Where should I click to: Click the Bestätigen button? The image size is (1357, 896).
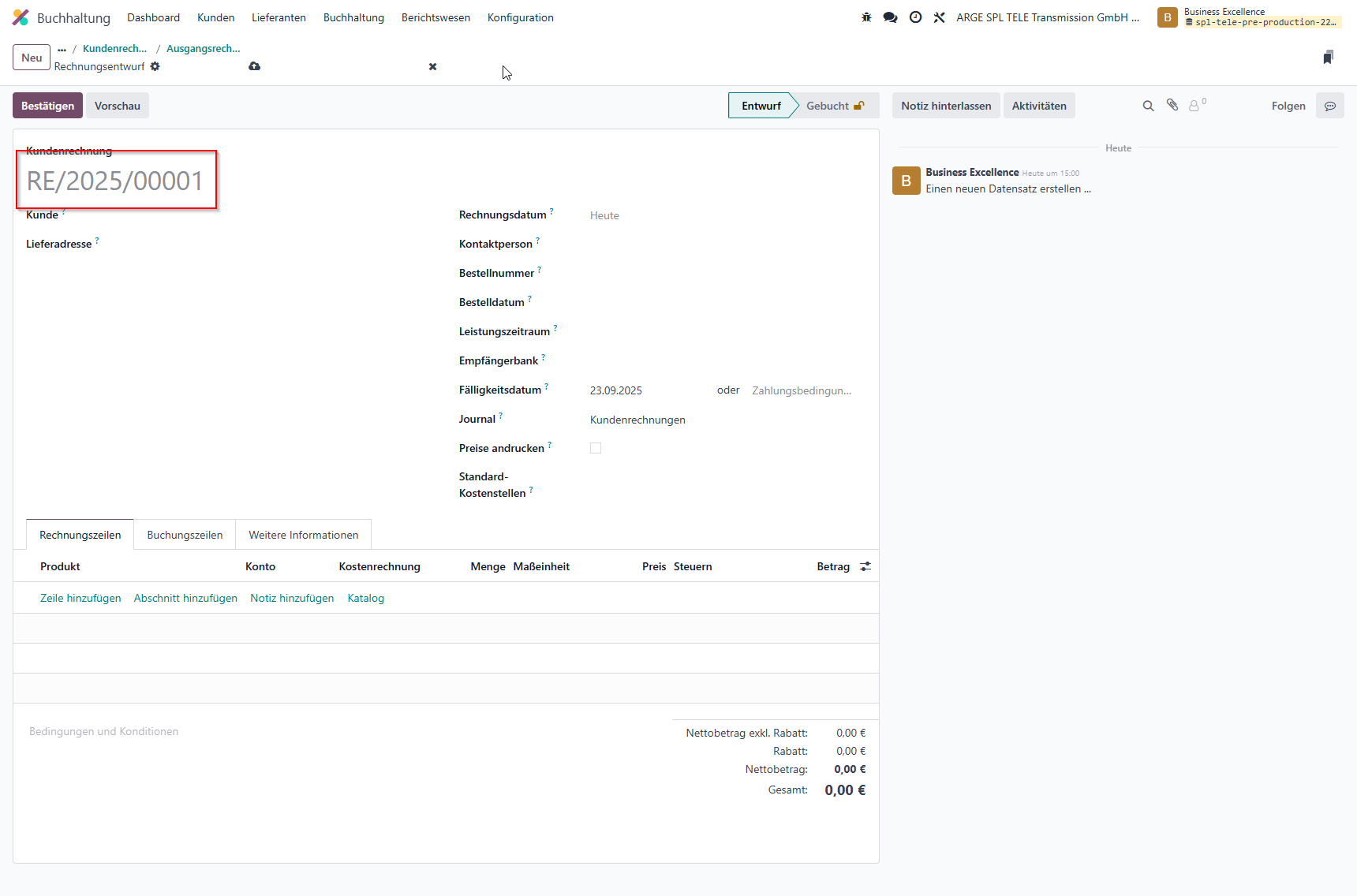47,106
